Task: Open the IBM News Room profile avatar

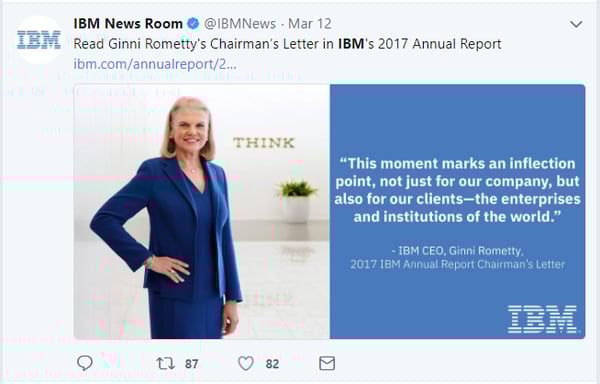Action: pyautogui.click(x=39, y=40)
